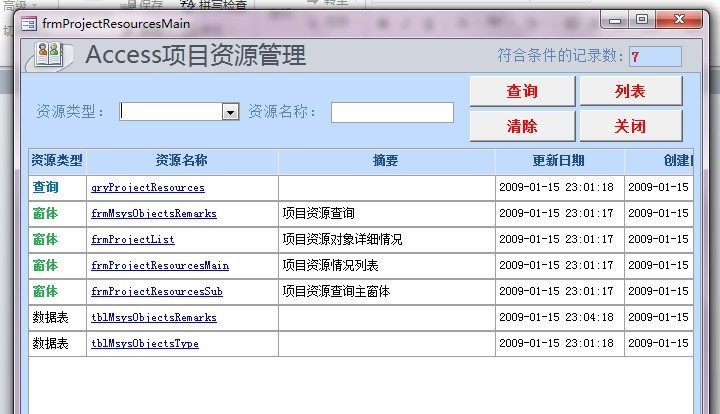720x414 pixels.
Task: Open the tblMsysObjectsType link
Action: [145, 343]
